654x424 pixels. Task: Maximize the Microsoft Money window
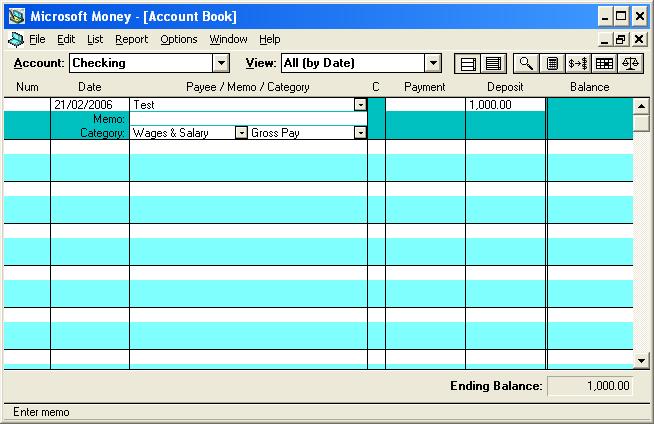click(621, 16)
